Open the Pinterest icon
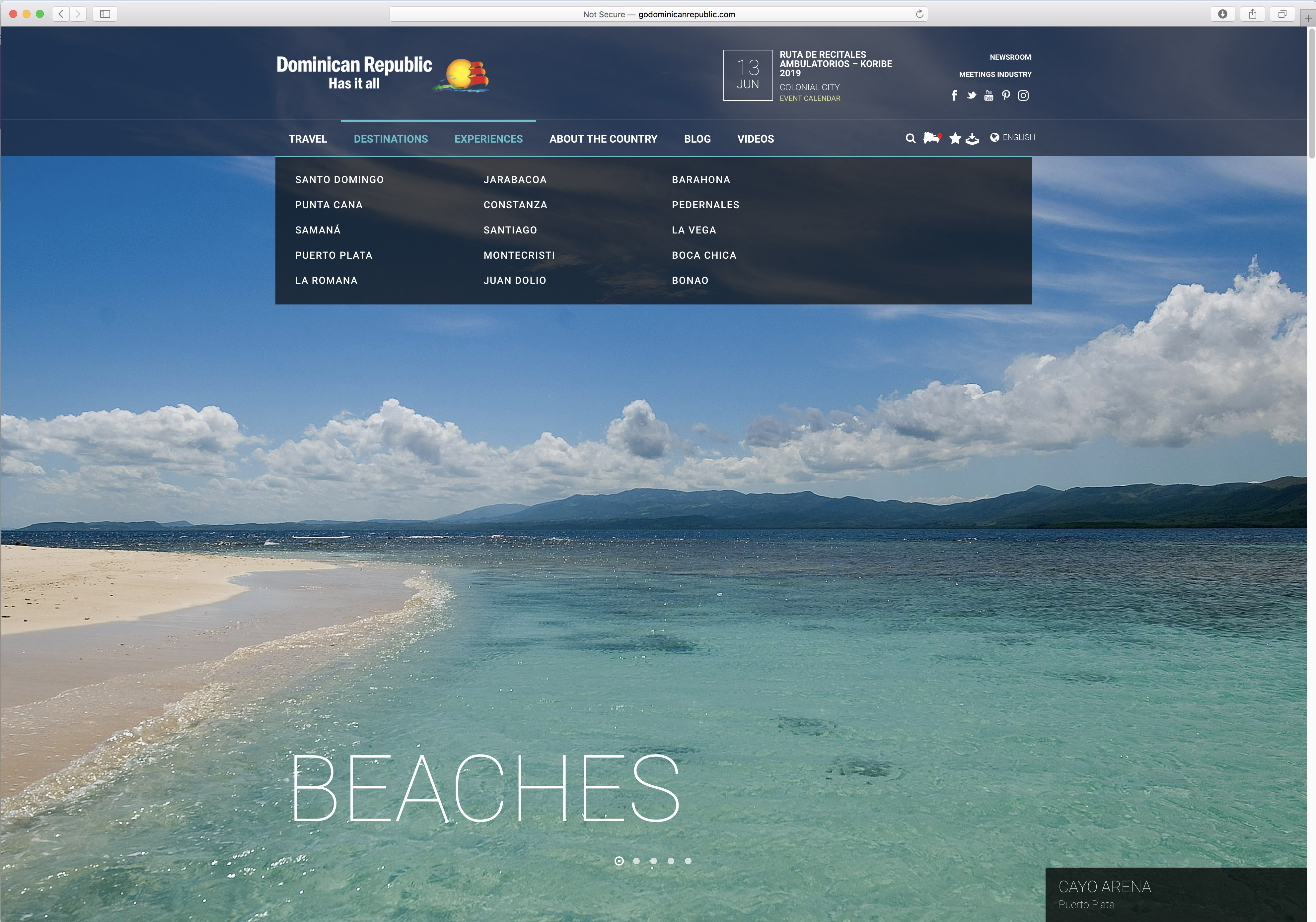The image size is (1316, 922). pyautogui.click(x=1006, y=96)
